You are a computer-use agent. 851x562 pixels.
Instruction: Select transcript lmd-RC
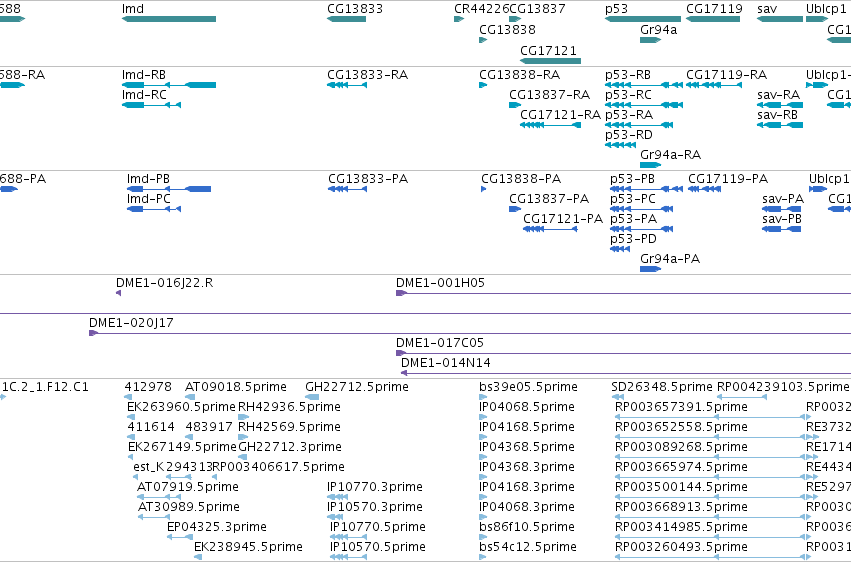click(151, 105)
